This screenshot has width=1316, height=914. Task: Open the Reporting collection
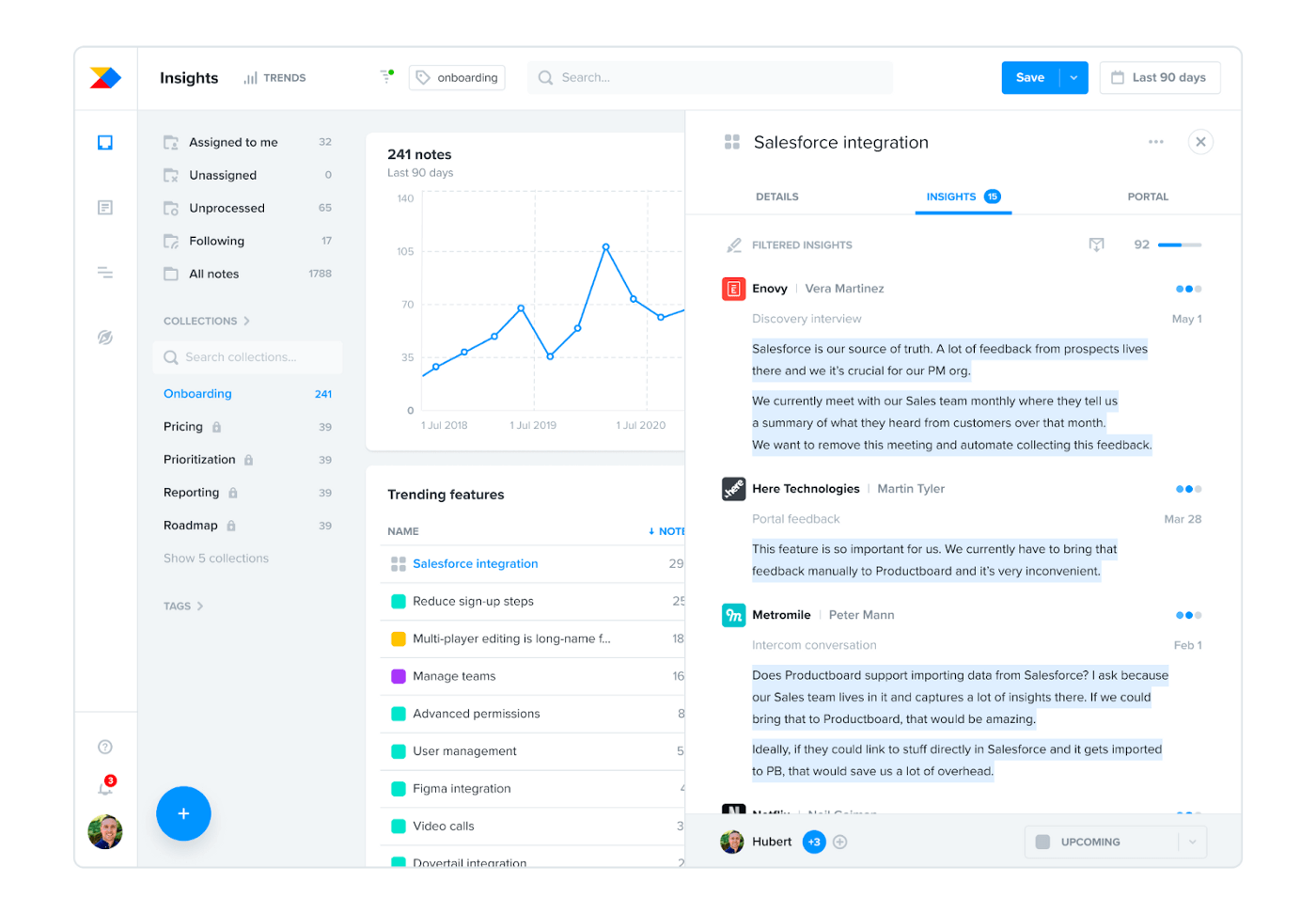pos(248,493)
